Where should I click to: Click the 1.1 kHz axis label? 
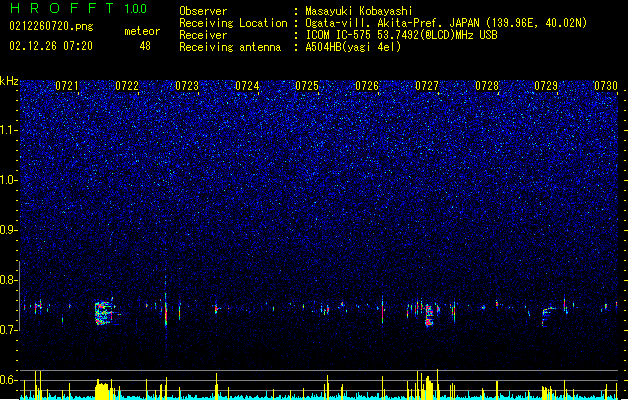pyautogui.click(x=9, y=130)
